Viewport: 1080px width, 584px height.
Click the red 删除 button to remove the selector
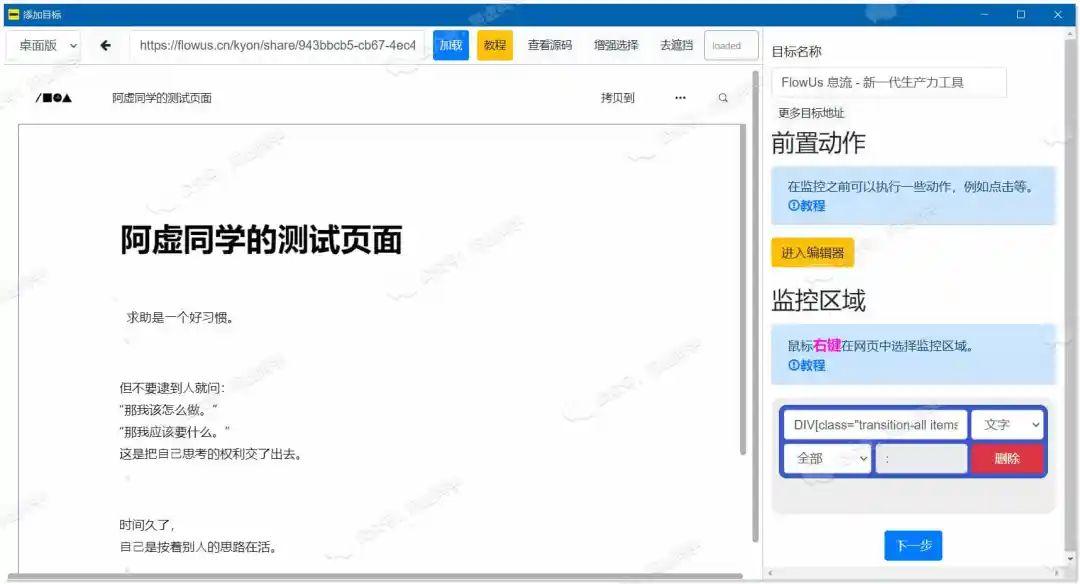coord(1008,457)
